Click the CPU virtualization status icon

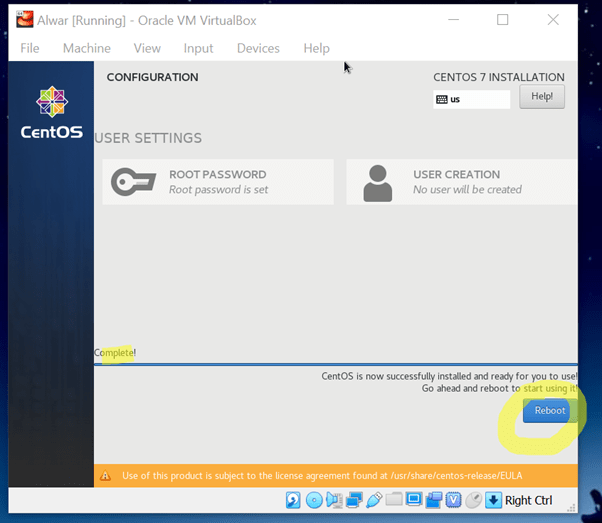[x=453, y=500]
